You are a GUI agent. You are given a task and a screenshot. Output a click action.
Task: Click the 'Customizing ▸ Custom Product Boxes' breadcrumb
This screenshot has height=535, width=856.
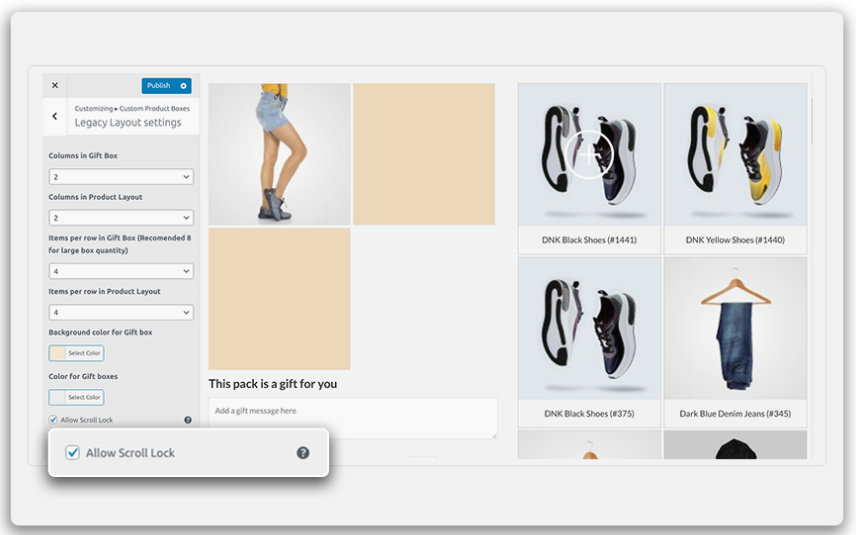(132, 109)
